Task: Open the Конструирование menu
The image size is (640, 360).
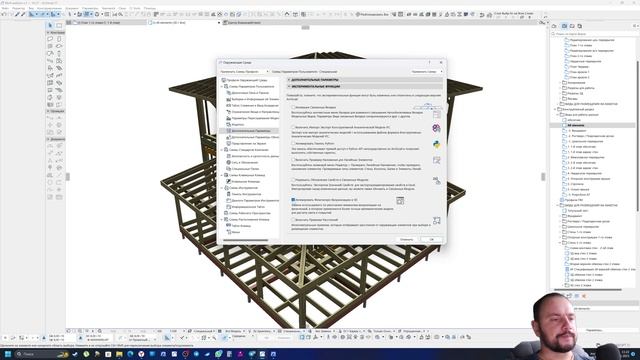Action: pos(49,8)
